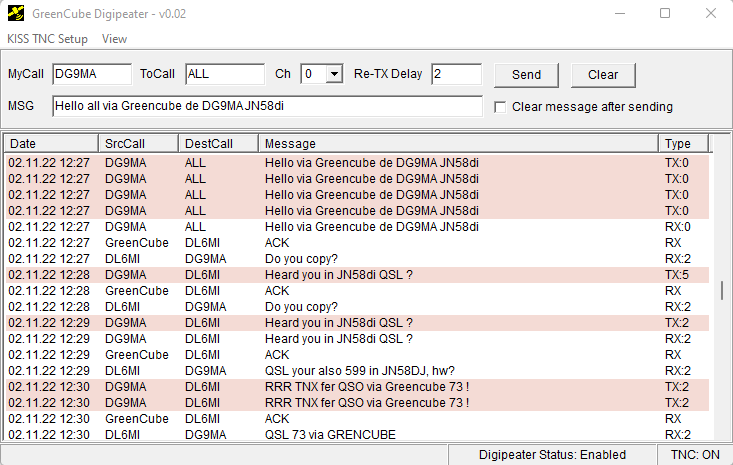Sort by the DestCall column header
This screenshot has width=733, height=465.
tap(218, 143)
